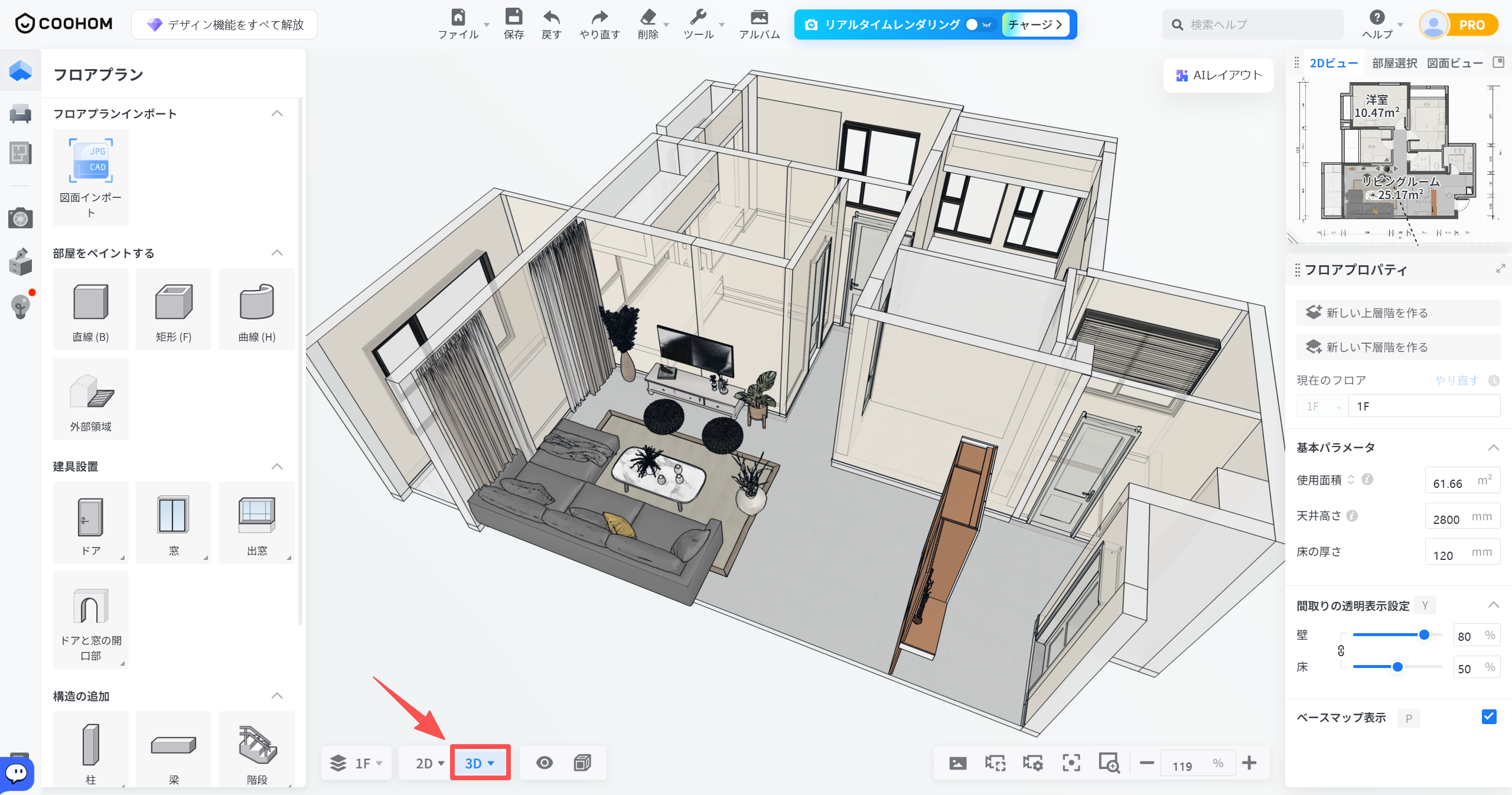Choose the 出窓 (Bay window) element
The height and width of the screenshot is (795, 1512).
pos(257,523)
